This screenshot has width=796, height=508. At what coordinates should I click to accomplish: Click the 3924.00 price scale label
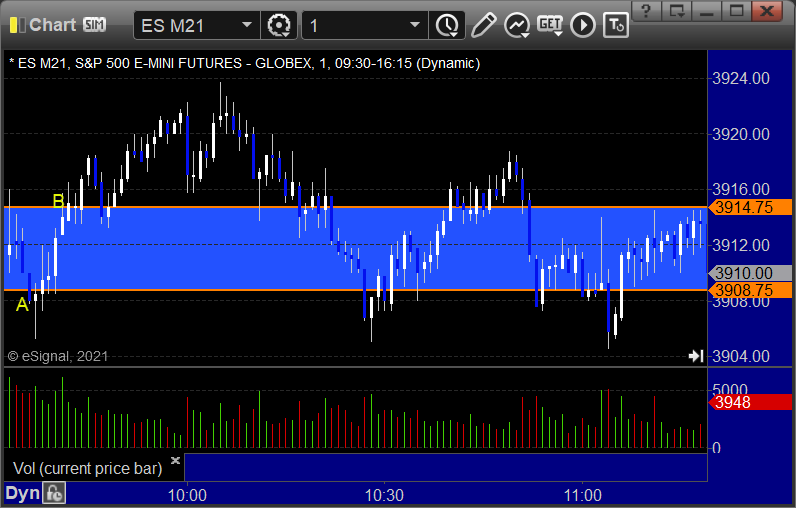click(741, 79)
